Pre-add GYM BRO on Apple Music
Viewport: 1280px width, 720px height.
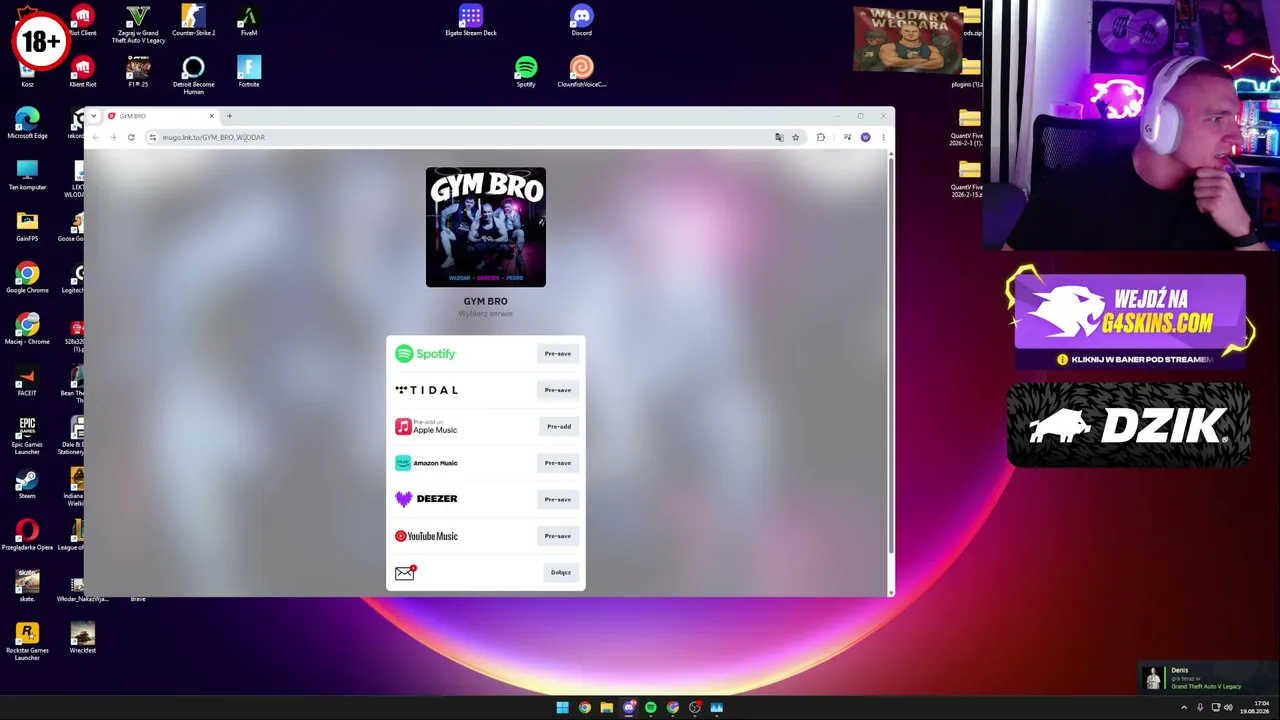pyautogui.click(x=559, y=427)
